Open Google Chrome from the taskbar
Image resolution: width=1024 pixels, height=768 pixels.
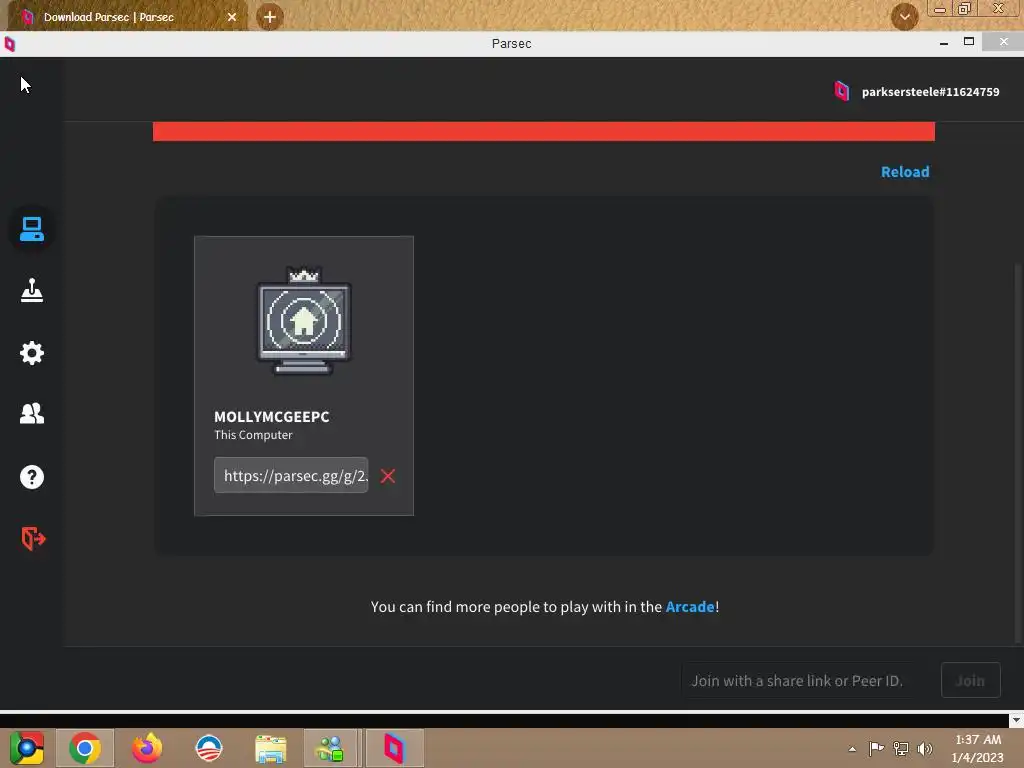[x=84, y=748]
